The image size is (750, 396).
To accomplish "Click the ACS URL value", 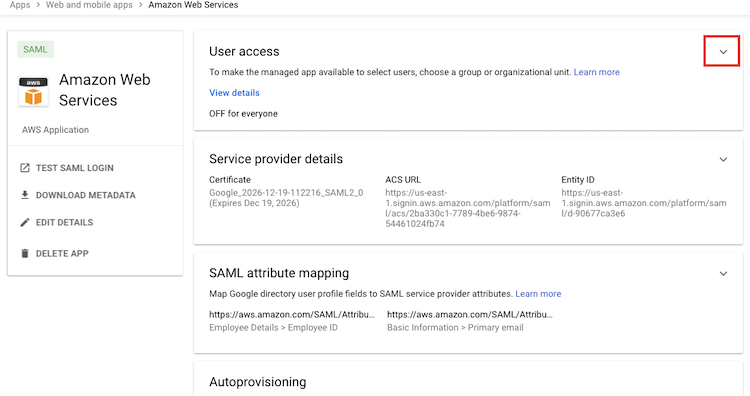I will [468, 208].
